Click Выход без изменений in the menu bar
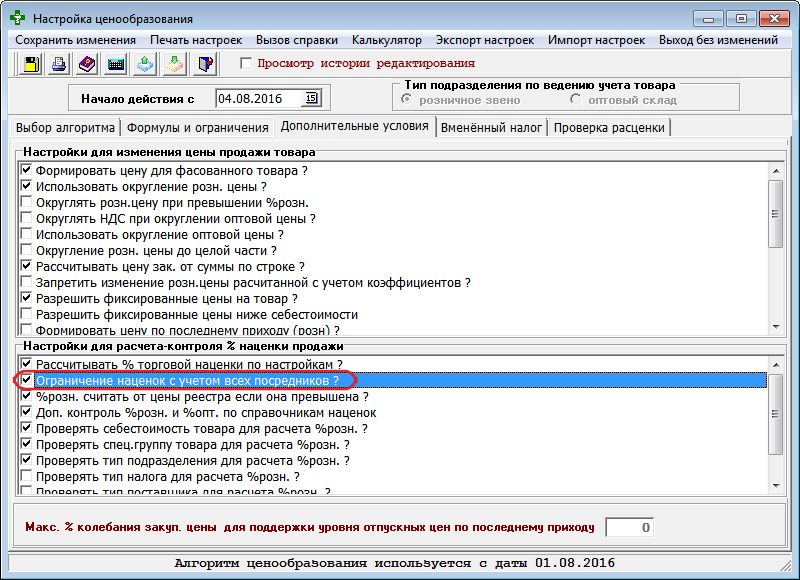Viewport: 800px width, 580px height. point(718,40)
